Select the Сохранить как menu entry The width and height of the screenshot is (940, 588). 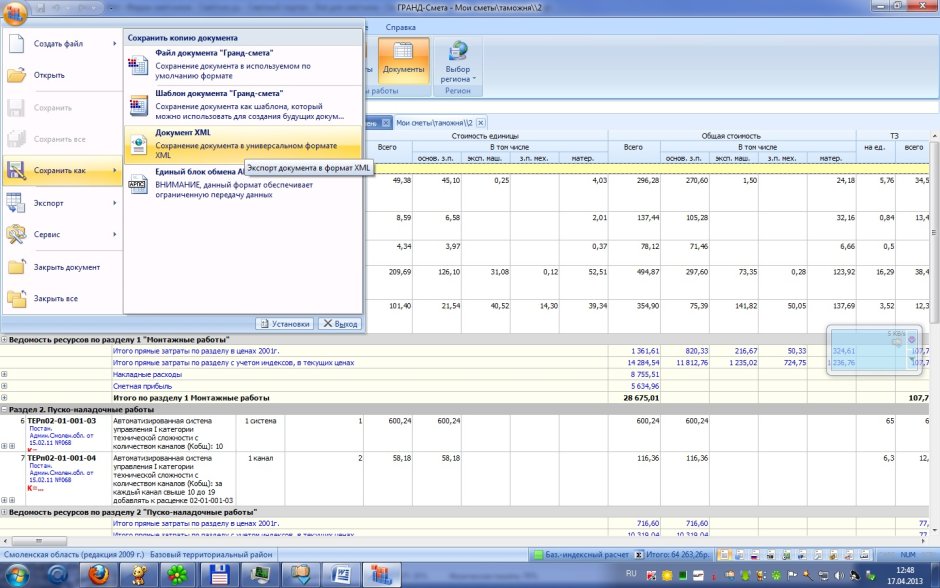[62, 170]
